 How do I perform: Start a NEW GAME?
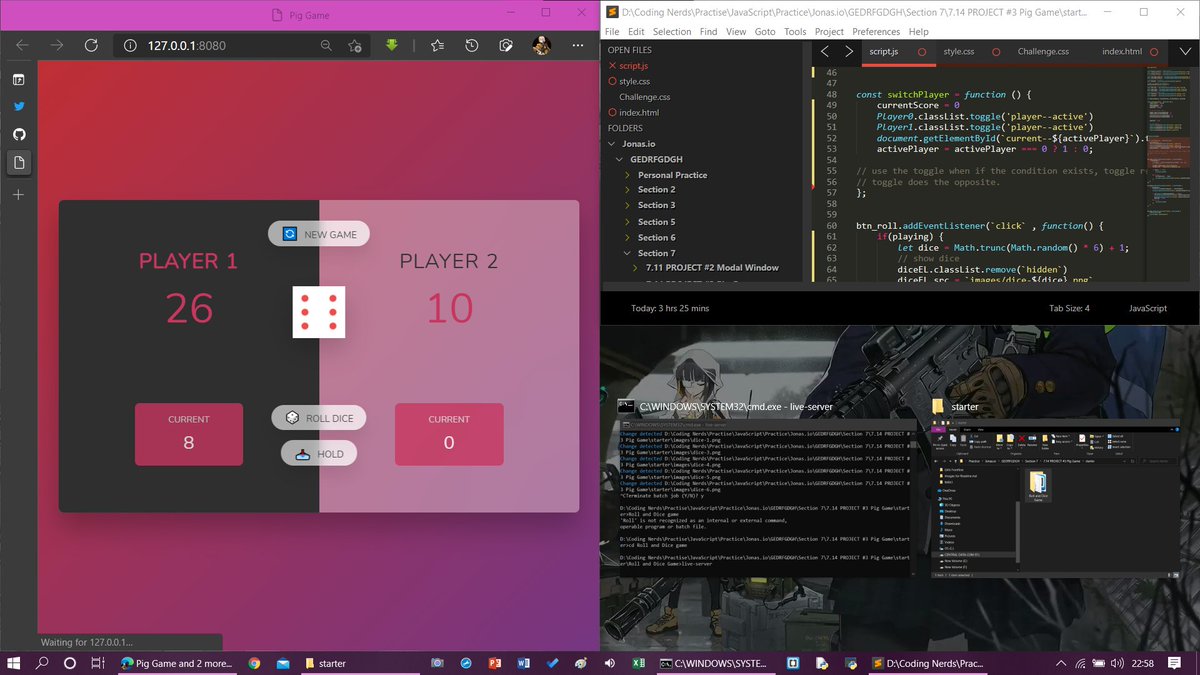pos(318,233)
